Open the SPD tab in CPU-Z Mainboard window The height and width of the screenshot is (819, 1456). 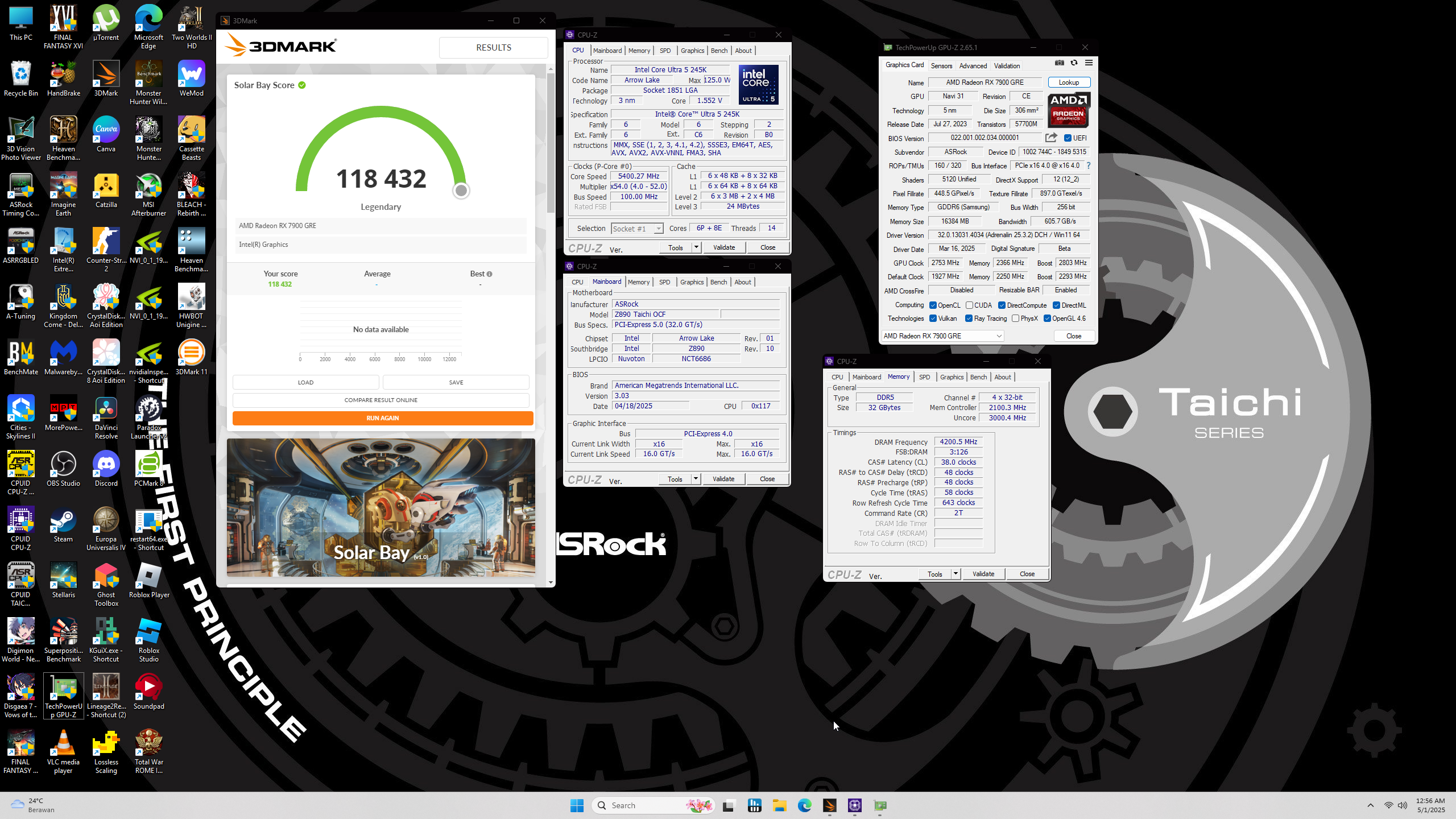click(664, 282)
